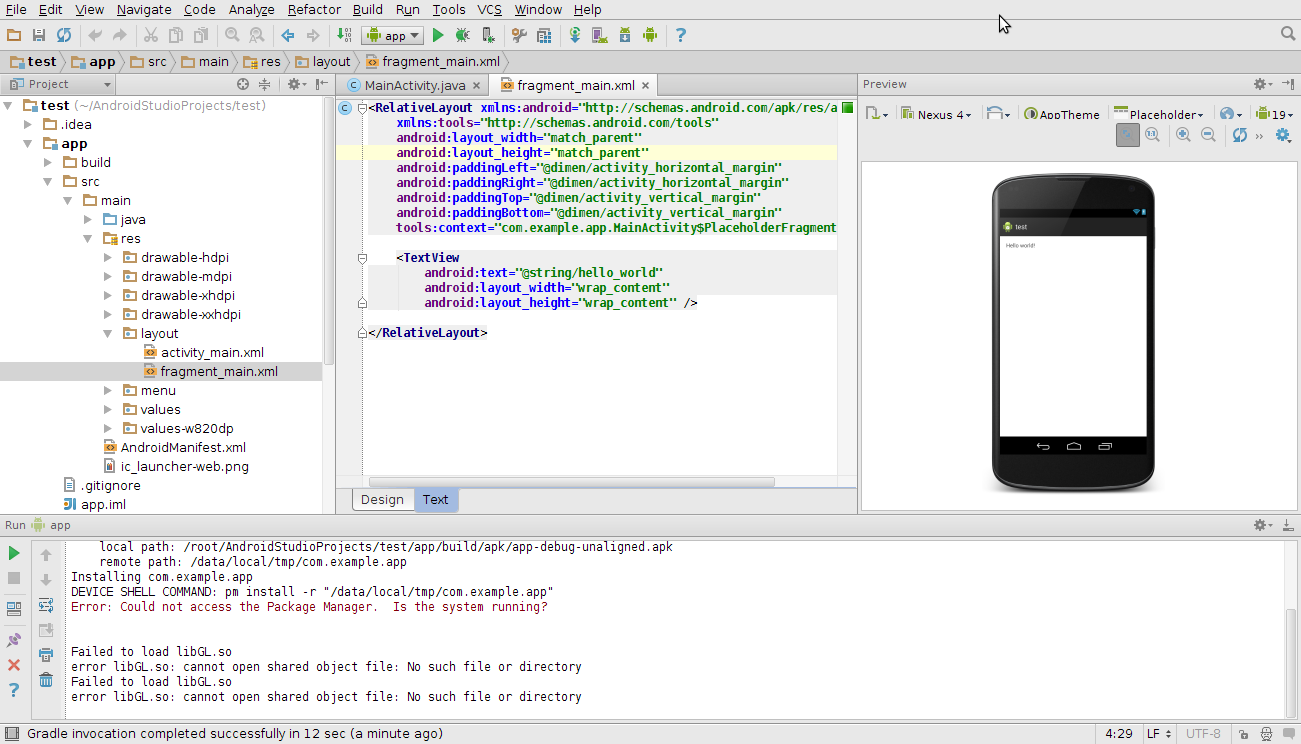This screenshot has height=744, width=1301.
Task: Click the Synchronize icon in main toolbar
Action: pyautogui.click(x=63, y=35)
